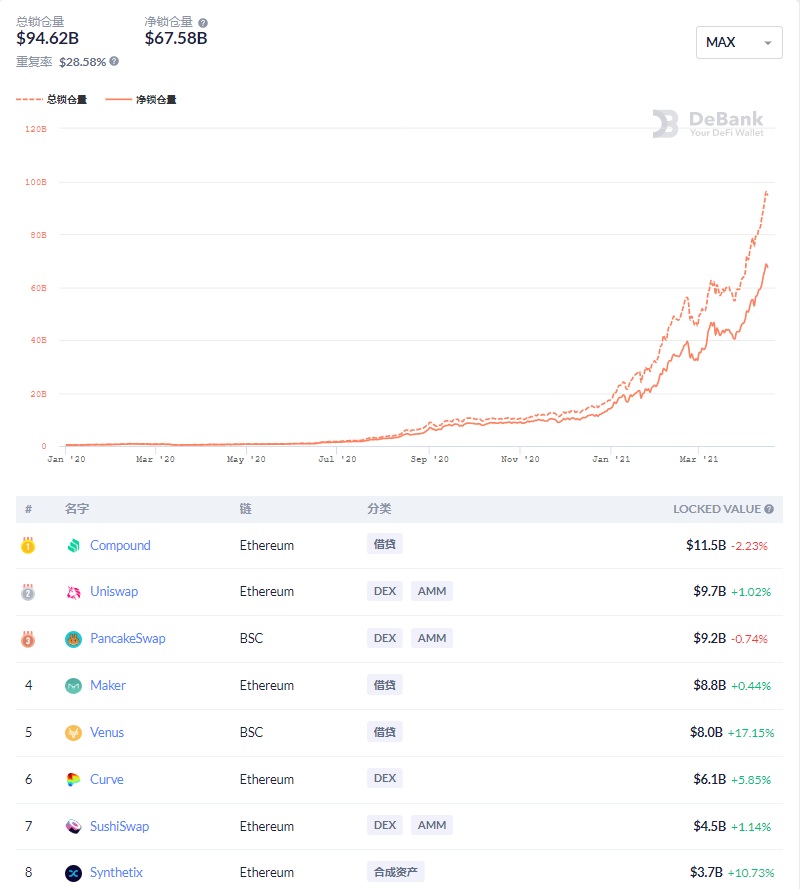Click the Compound logo icon
800x889 pixels.
click(x=73, y=545)
